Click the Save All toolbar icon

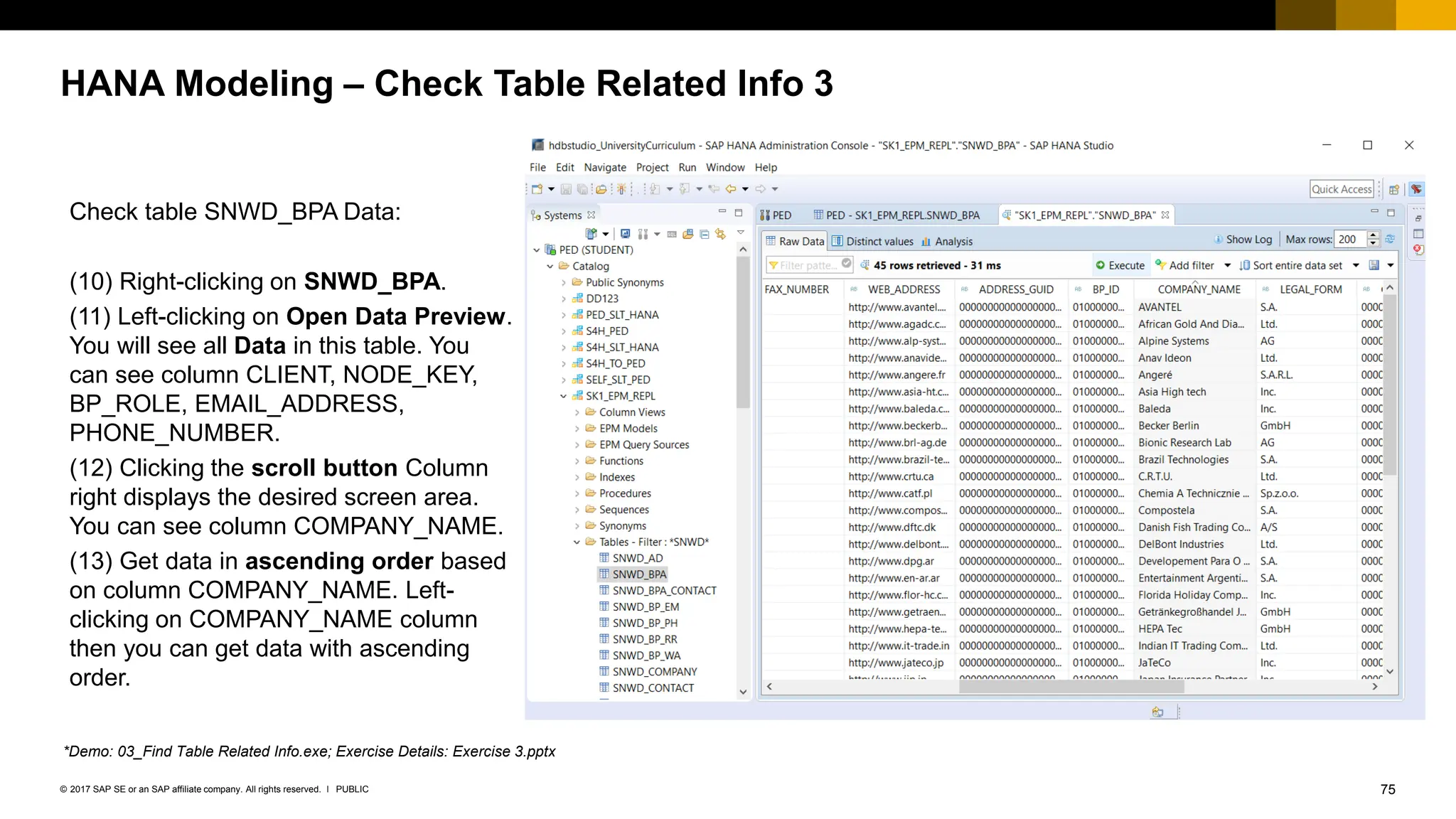[583, 189]
